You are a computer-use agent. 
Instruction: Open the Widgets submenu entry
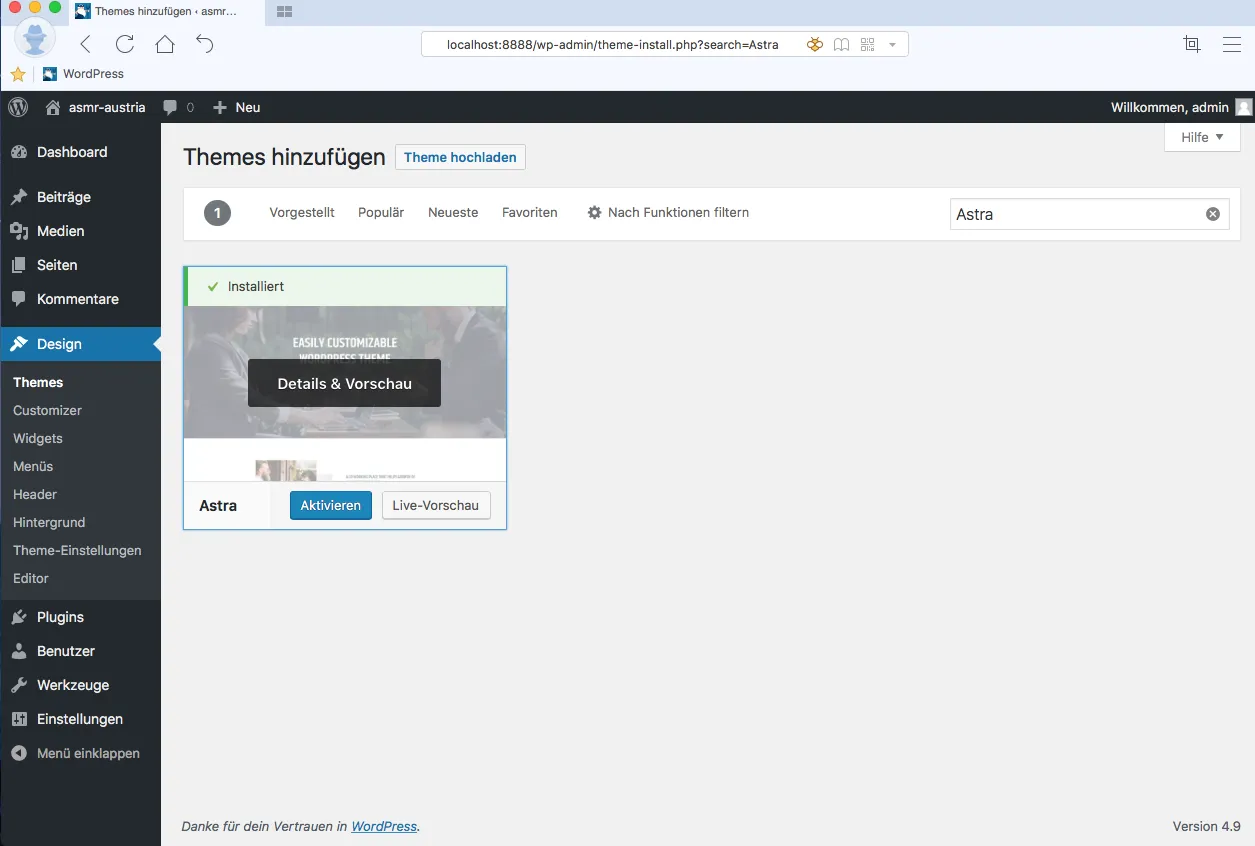coord(38,438)
